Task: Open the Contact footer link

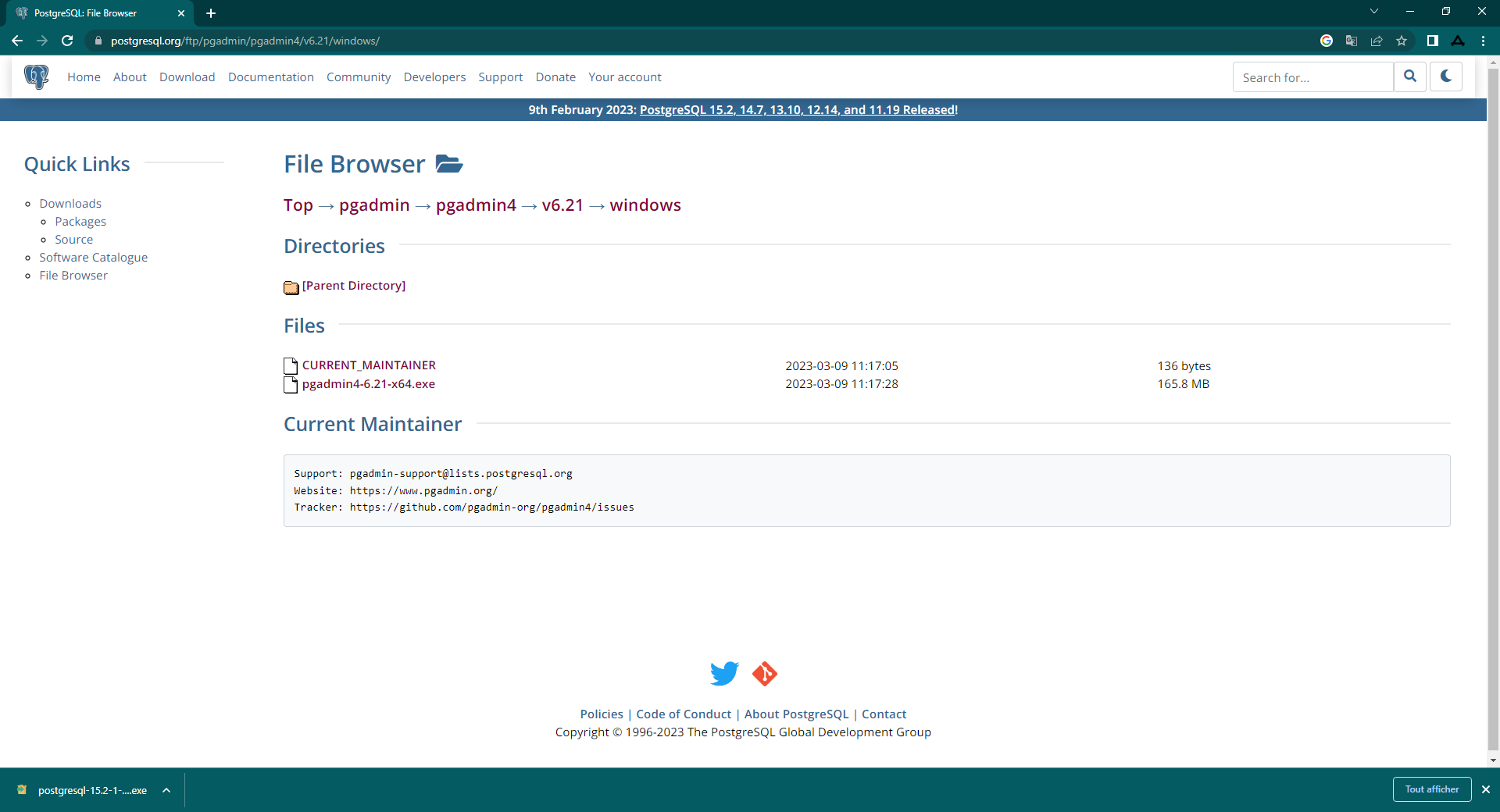Action: (x=884, y=714)
